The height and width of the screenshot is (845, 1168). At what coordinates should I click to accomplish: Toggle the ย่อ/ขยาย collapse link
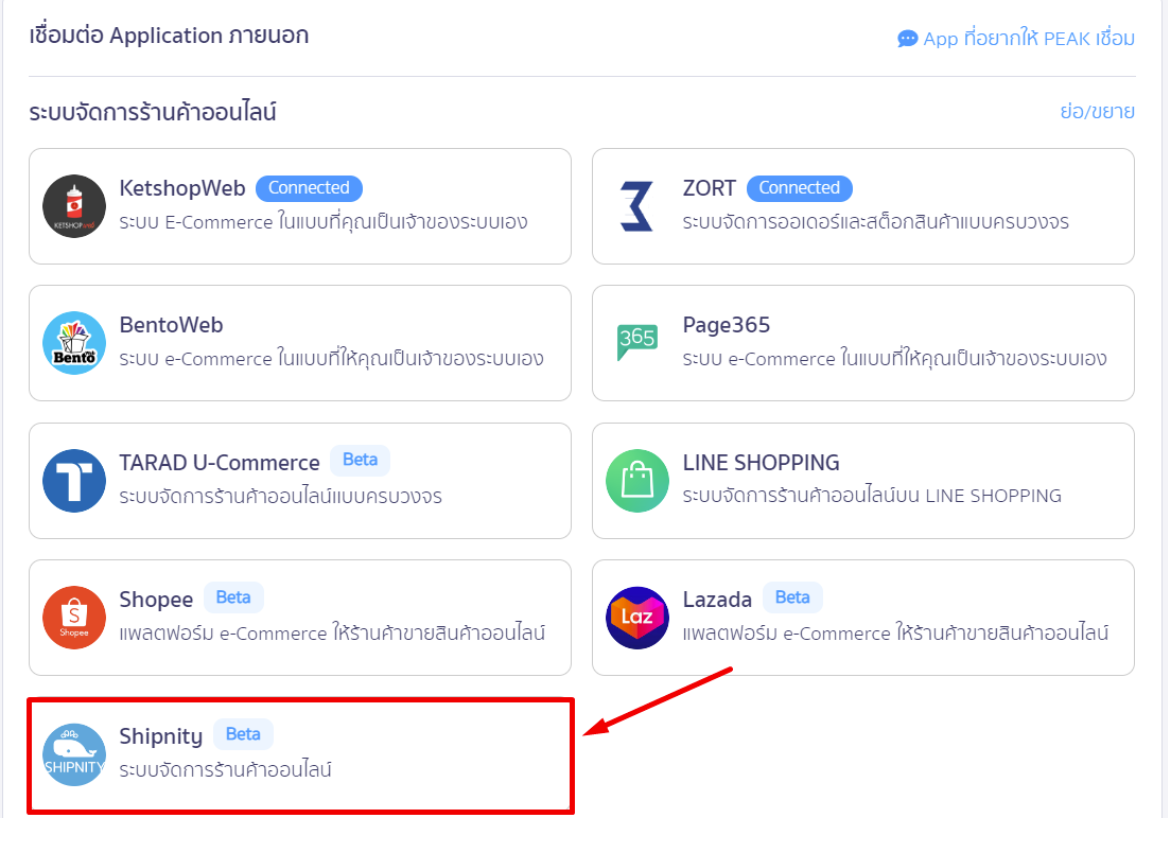[x=1097, y=112]
